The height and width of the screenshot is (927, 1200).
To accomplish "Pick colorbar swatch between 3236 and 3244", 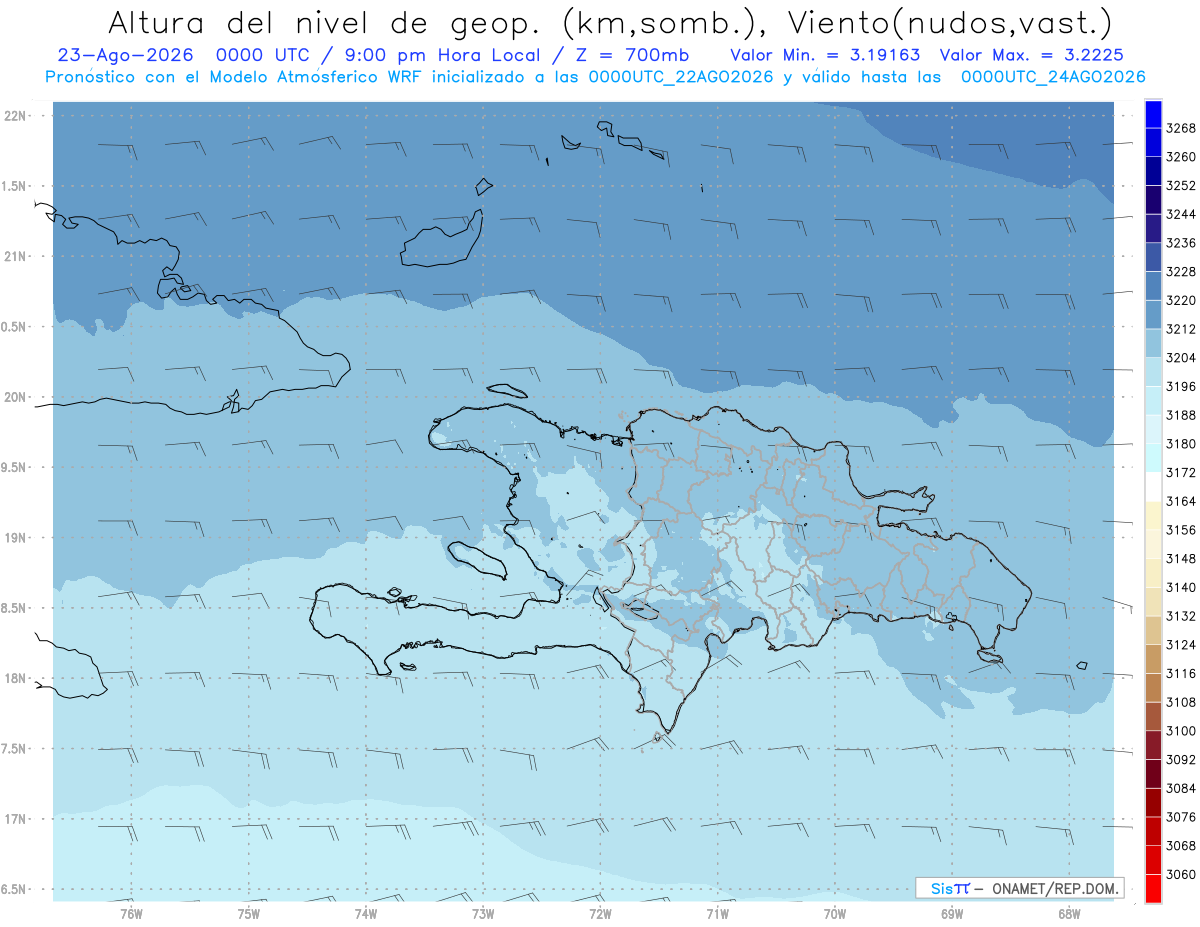I will pos(1152,228).
